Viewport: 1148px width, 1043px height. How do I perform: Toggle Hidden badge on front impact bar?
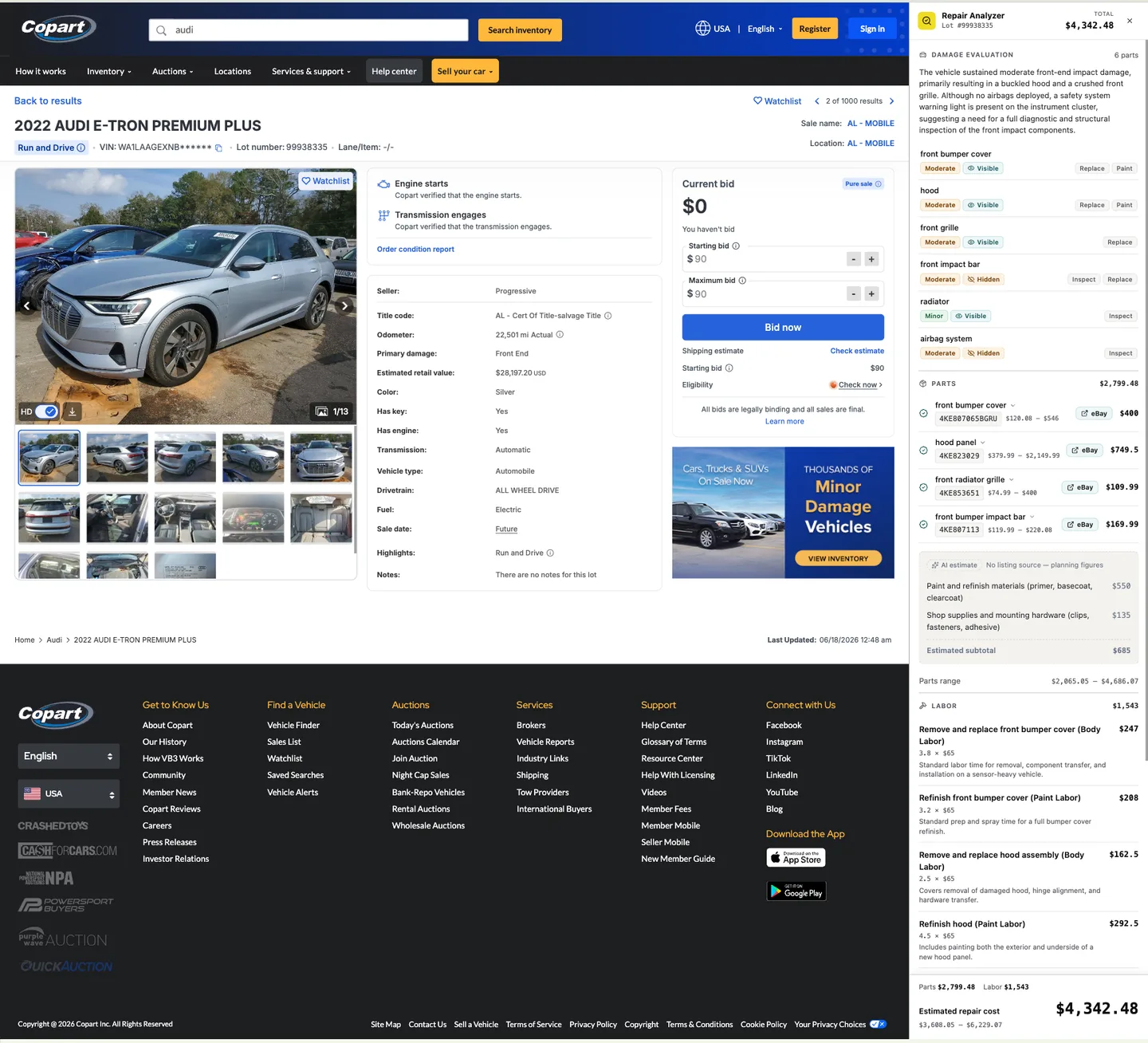(983, 279)
